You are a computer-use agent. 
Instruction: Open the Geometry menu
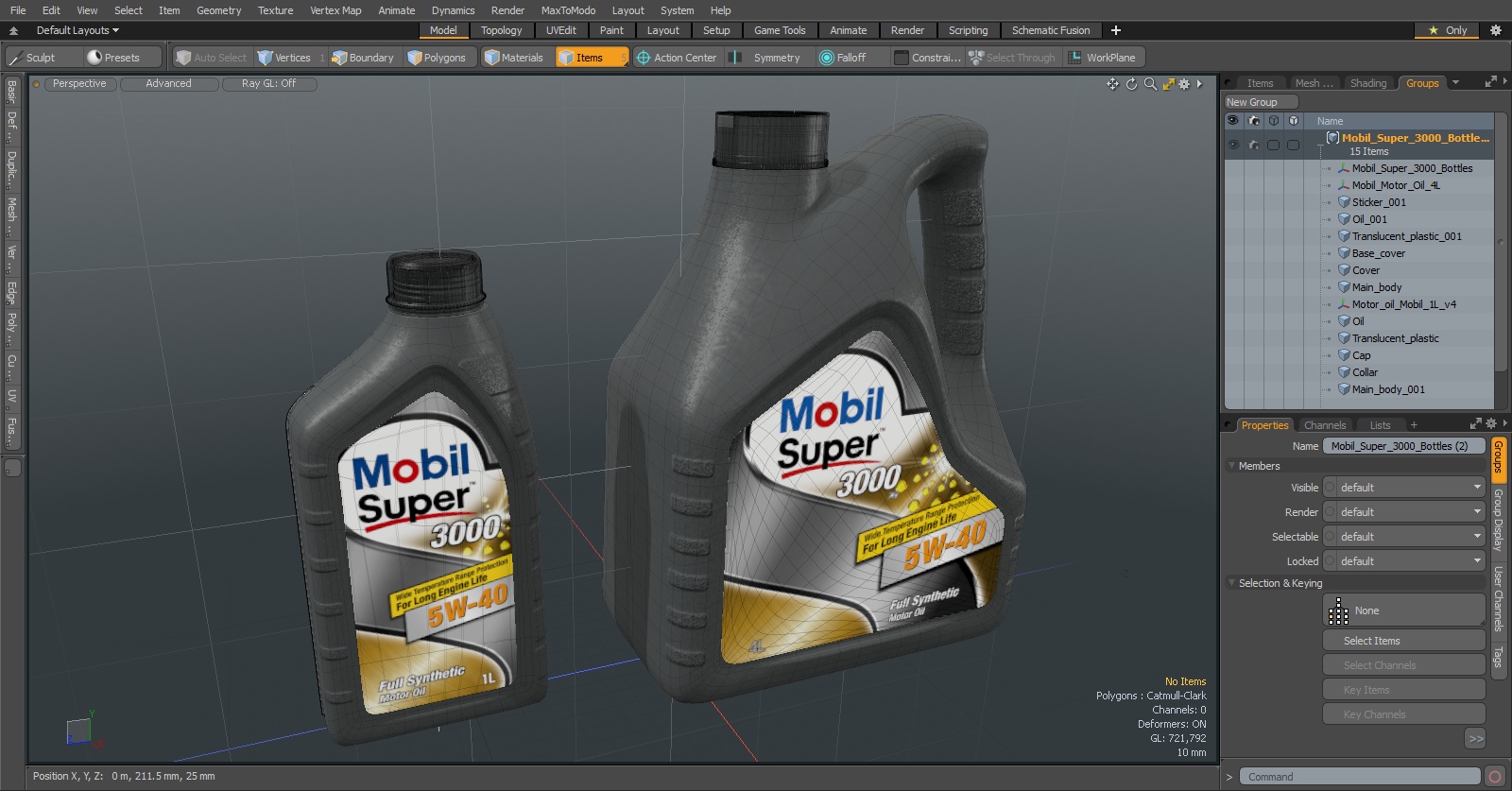point(218,10)
